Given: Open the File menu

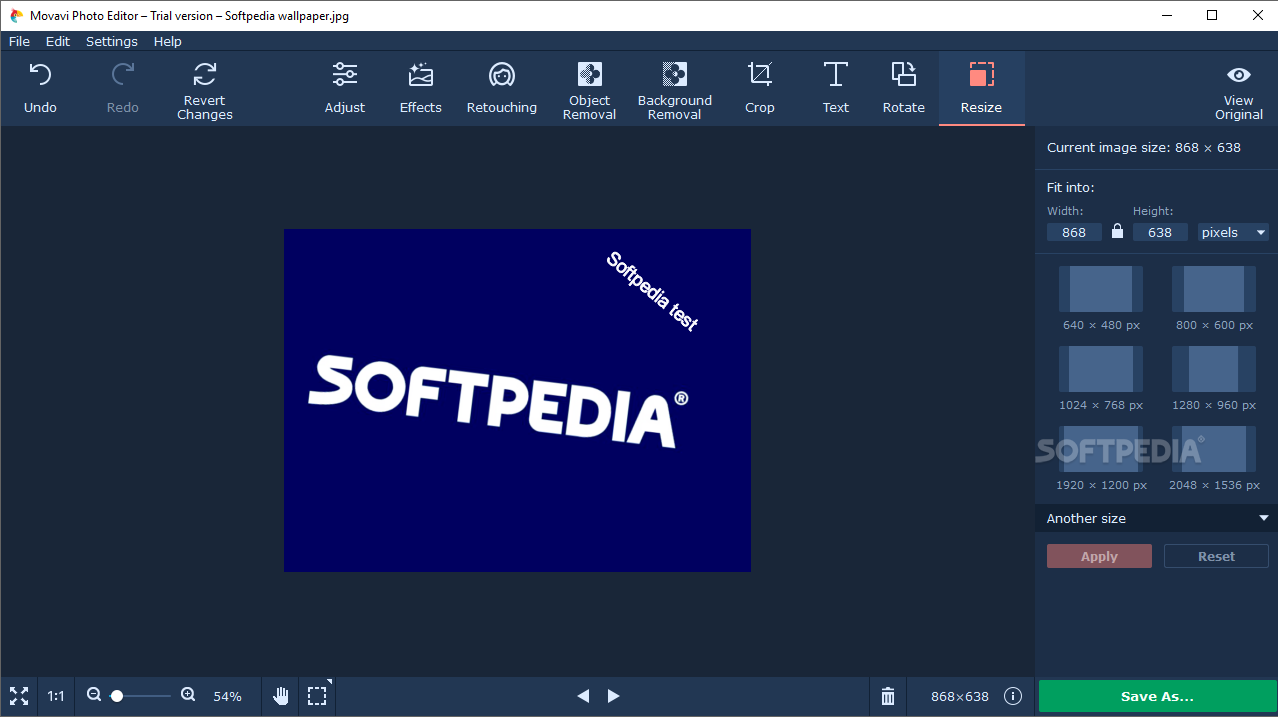Looking at the screenshot, I should (19, 41).
